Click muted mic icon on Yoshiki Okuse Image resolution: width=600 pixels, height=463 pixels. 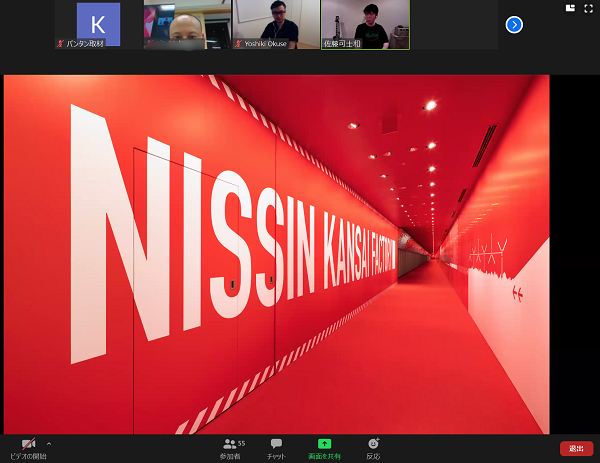(238, 44)
